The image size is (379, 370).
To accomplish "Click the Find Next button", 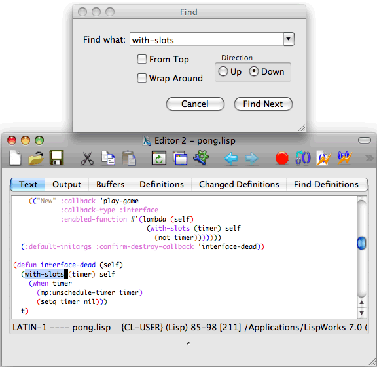I will (263, 104).
